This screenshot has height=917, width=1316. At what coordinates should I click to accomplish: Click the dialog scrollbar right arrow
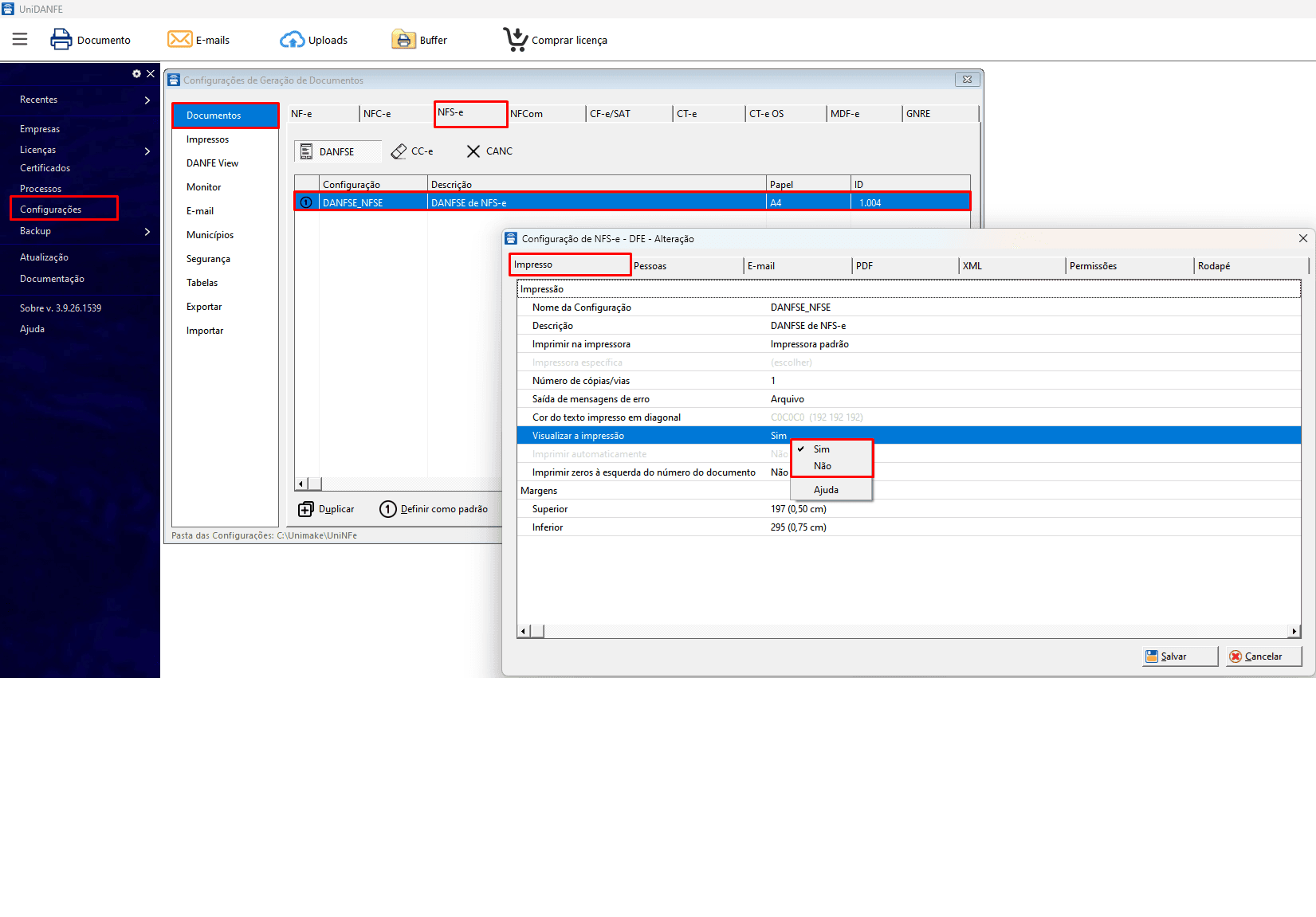tap(1294, 631)
